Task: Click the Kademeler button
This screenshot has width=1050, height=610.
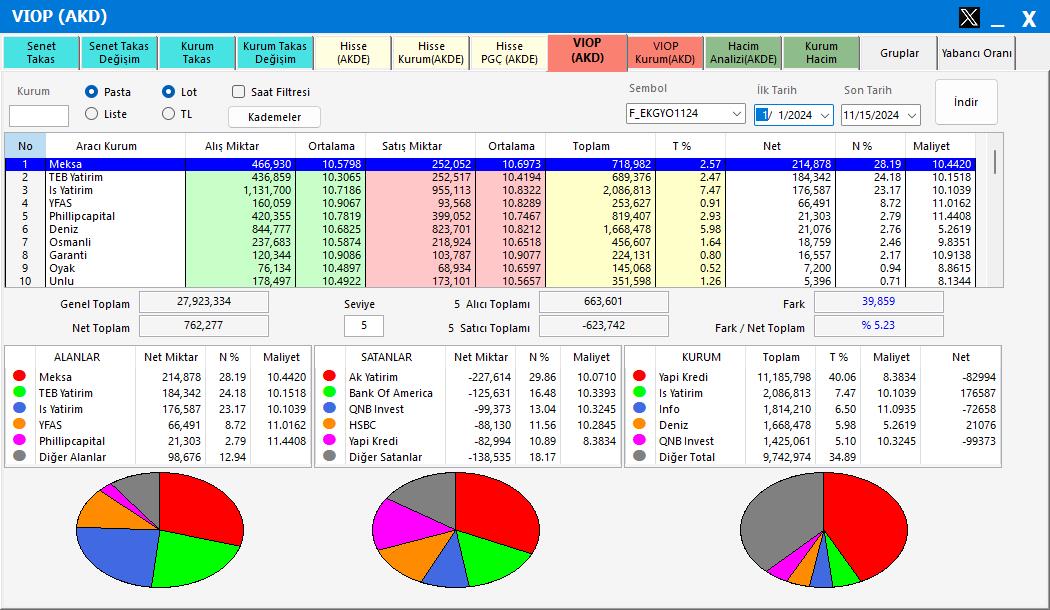Action: tap(274, 117)
